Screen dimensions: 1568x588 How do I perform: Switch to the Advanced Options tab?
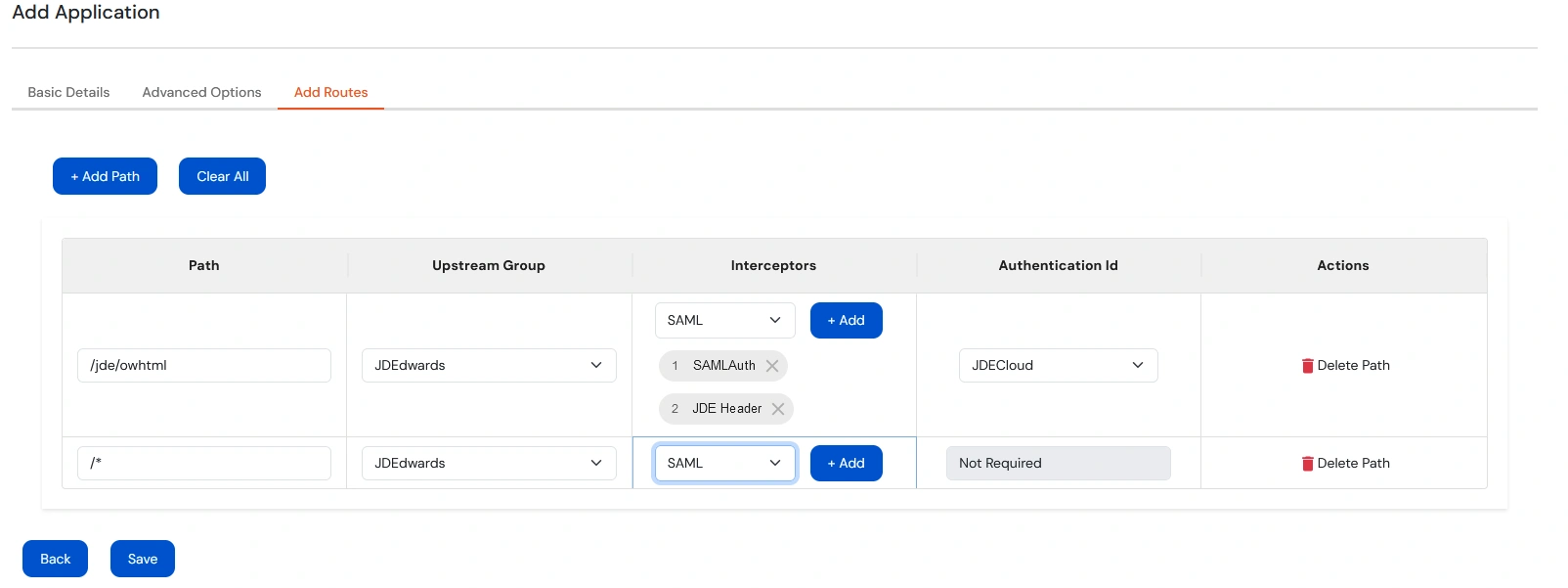tap(201, 92)
